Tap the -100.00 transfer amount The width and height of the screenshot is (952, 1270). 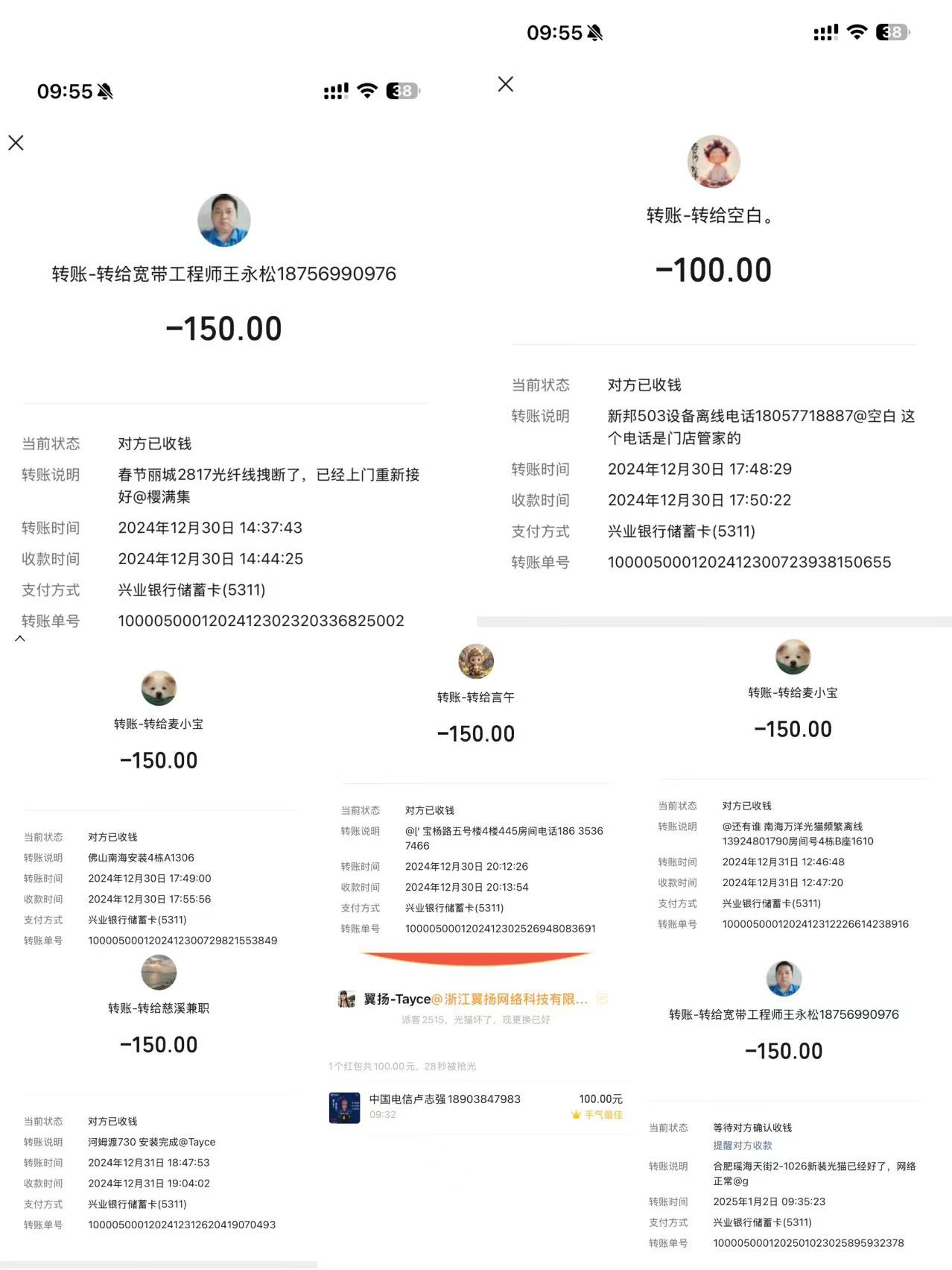(x=713, y=270)
